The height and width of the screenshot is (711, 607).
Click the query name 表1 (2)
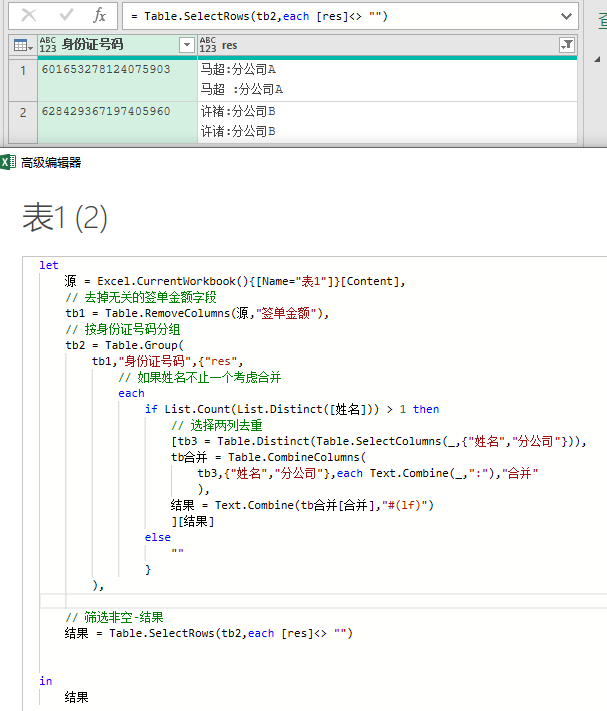click(65, 218)
